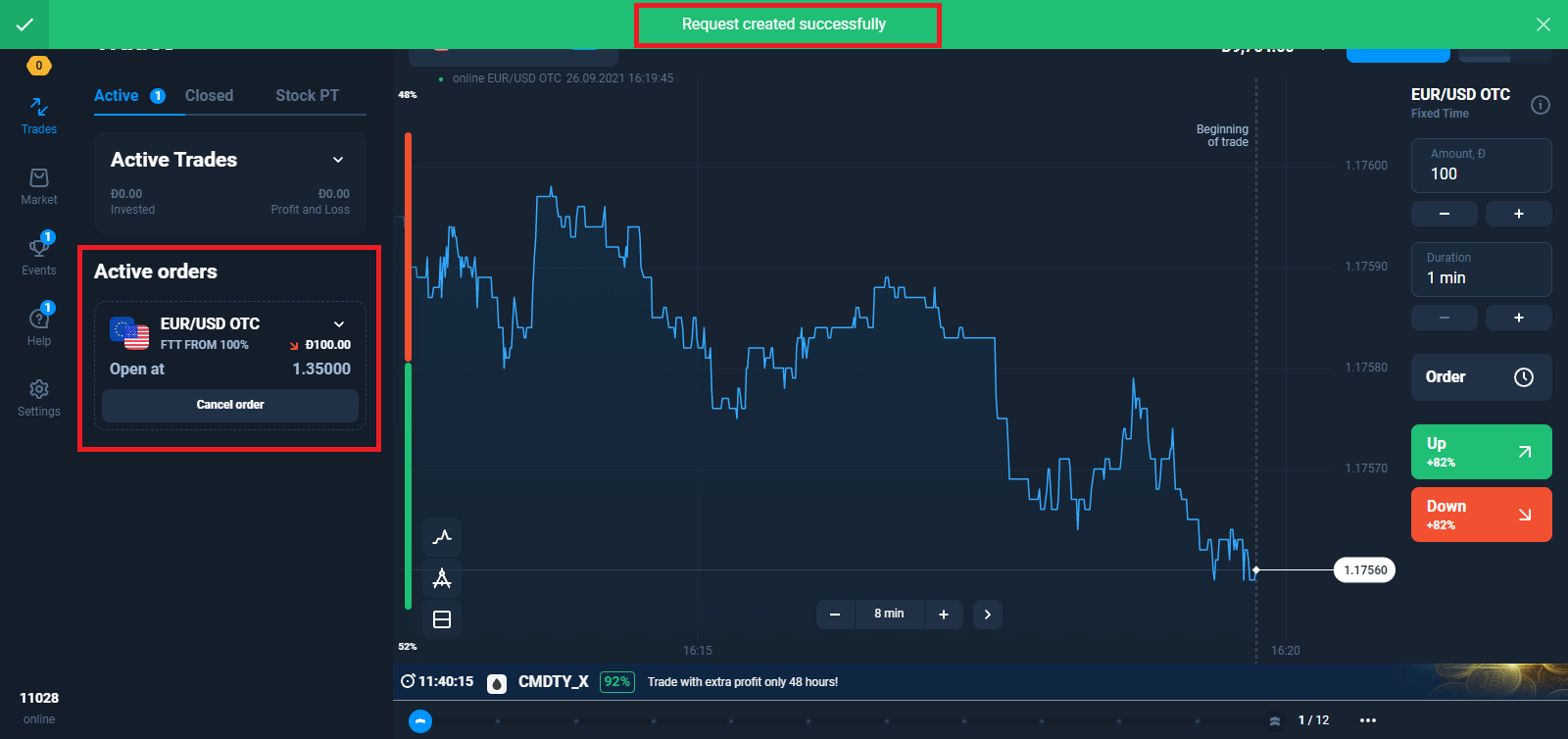The width and height of the screenshot is (1568, 739).
Task: Switch to the Closed trades tab
Action: (209, 96)
